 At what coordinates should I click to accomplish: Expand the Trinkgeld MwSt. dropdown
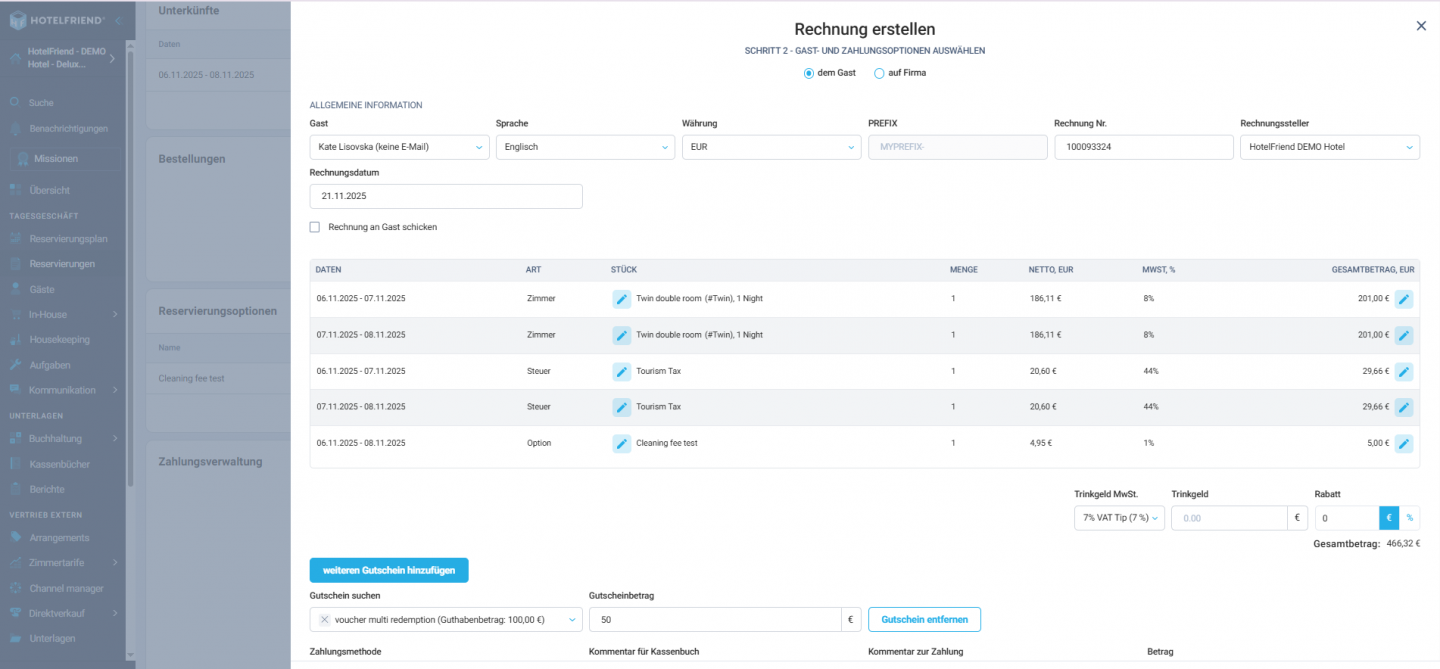tap(1119, 518)
